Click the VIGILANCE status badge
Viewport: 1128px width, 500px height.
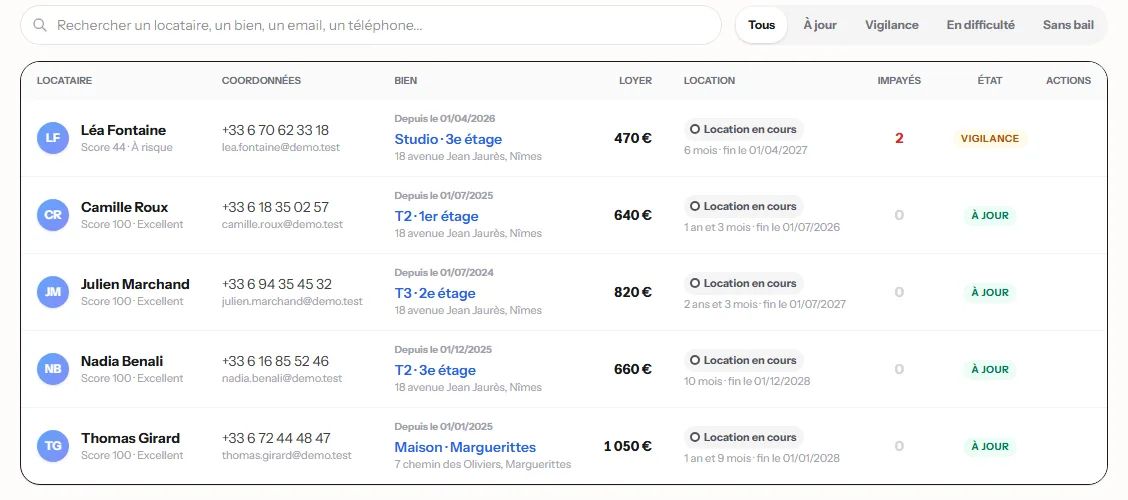(990, 139)
